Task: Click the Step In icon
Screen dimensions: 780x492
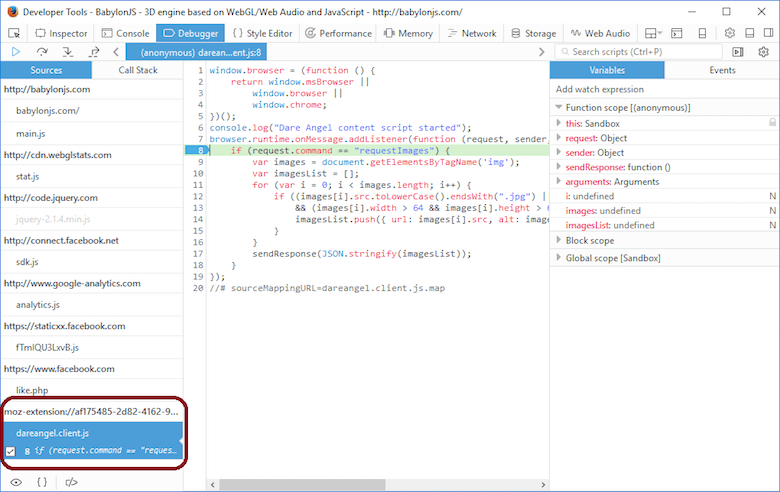Action: 68,52
